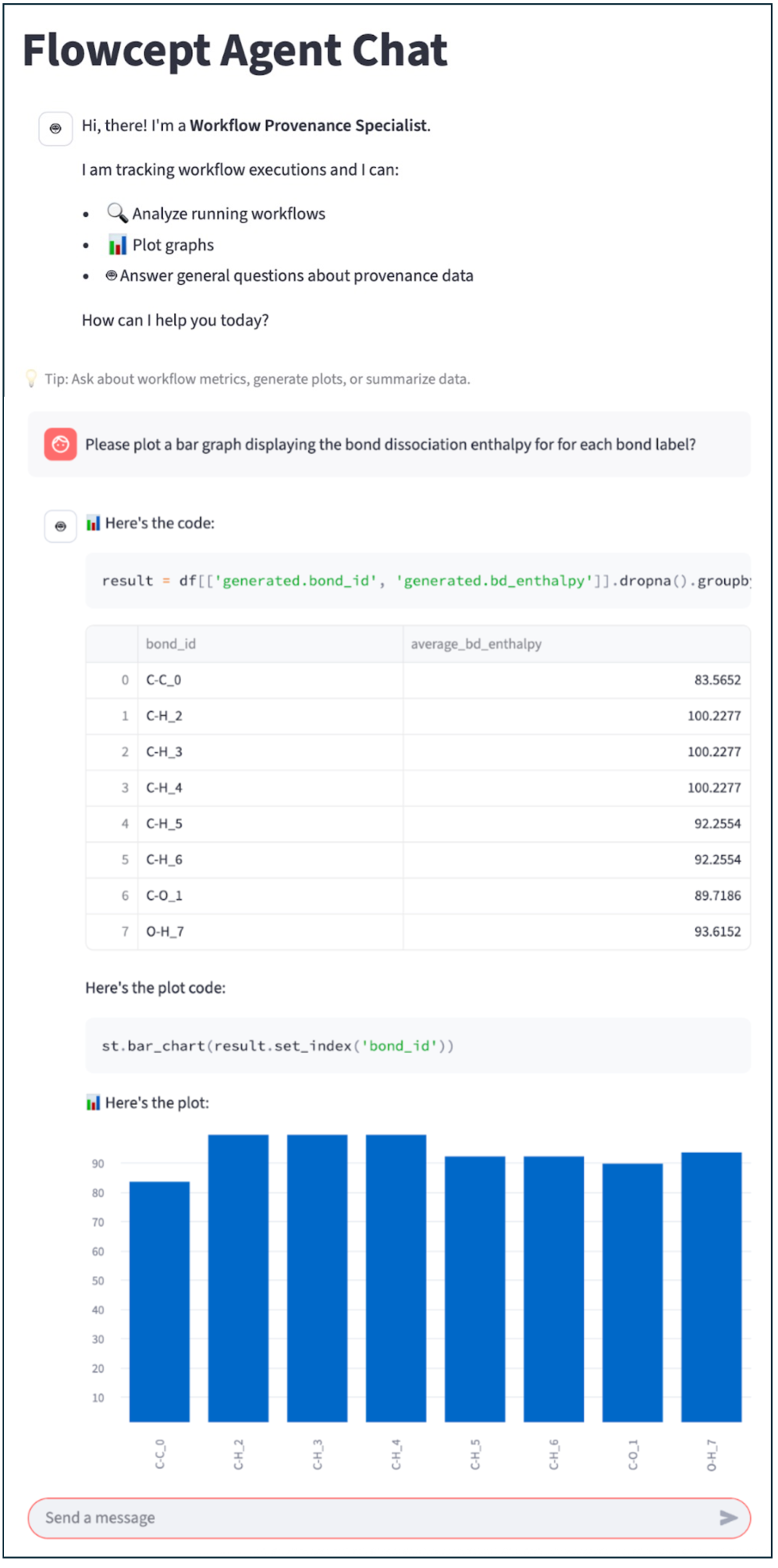Select the C-H_5 table cell
The width and height of the screenshot is (778, 1568).
tap(271, 823)
